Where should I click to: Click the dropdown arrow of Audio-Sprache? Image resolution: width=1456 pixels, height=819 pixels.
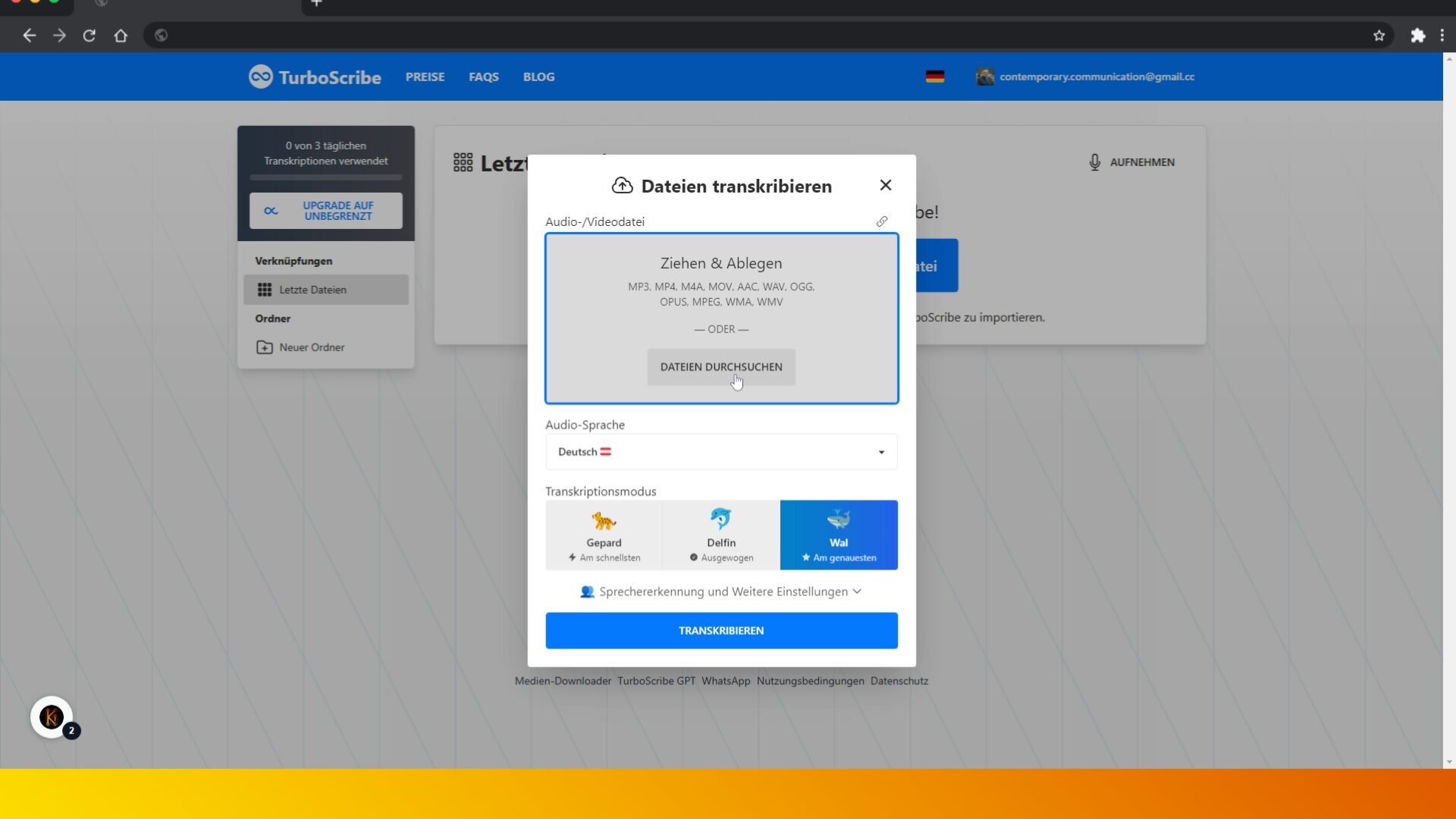881,453
